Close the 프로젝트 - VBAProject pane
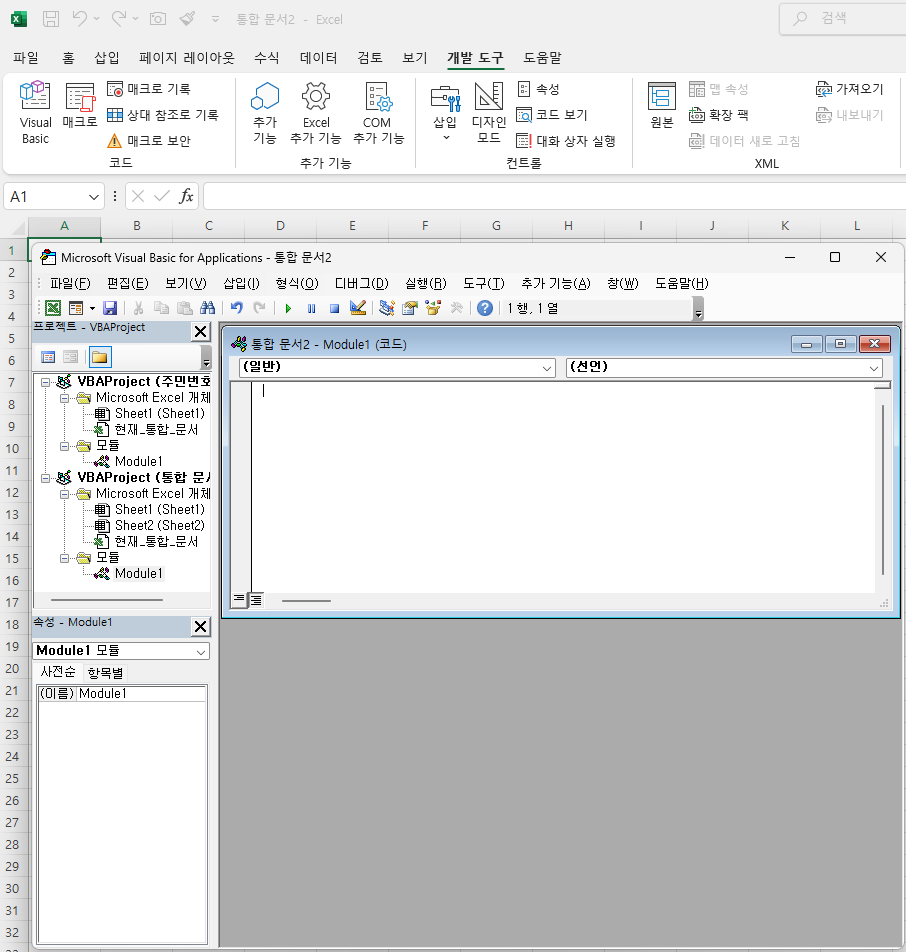 [x=200, y=332]
